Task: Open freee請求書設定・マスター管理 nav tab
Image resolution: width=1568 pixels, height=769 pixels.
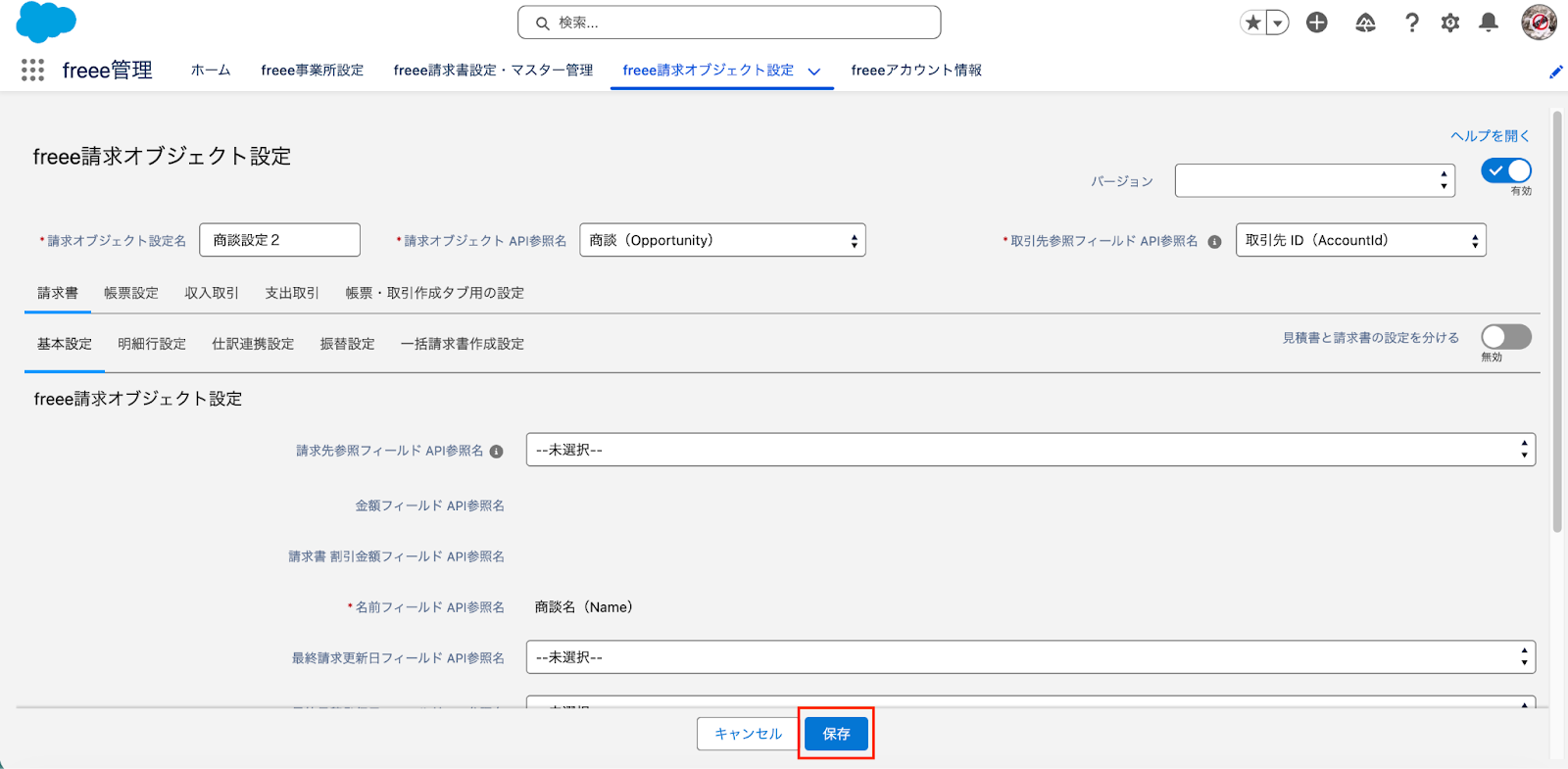Action: coord(493,71)
